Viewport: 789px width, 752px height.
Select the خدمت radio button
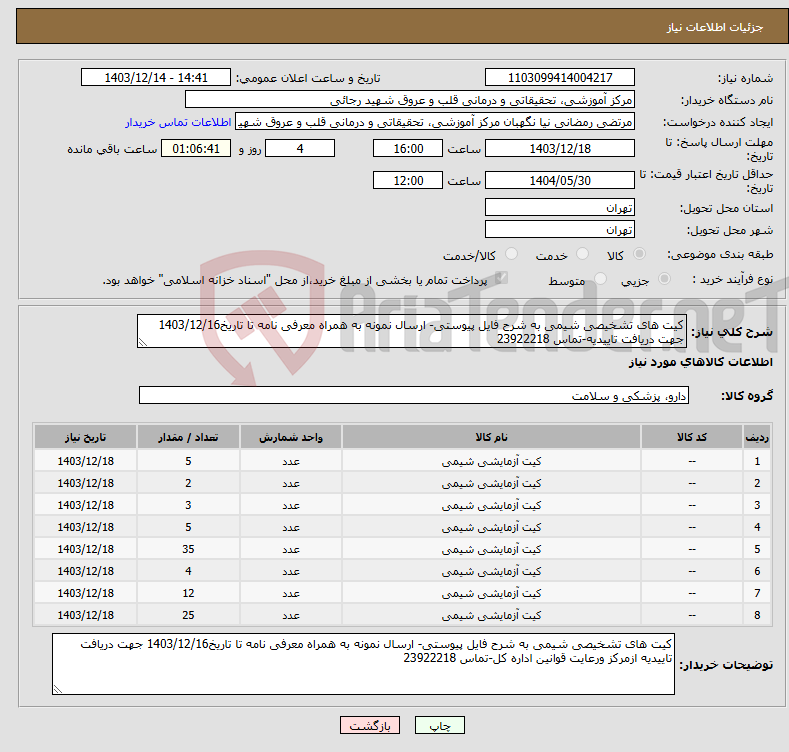pyautogui.click(x=582, y=254)
